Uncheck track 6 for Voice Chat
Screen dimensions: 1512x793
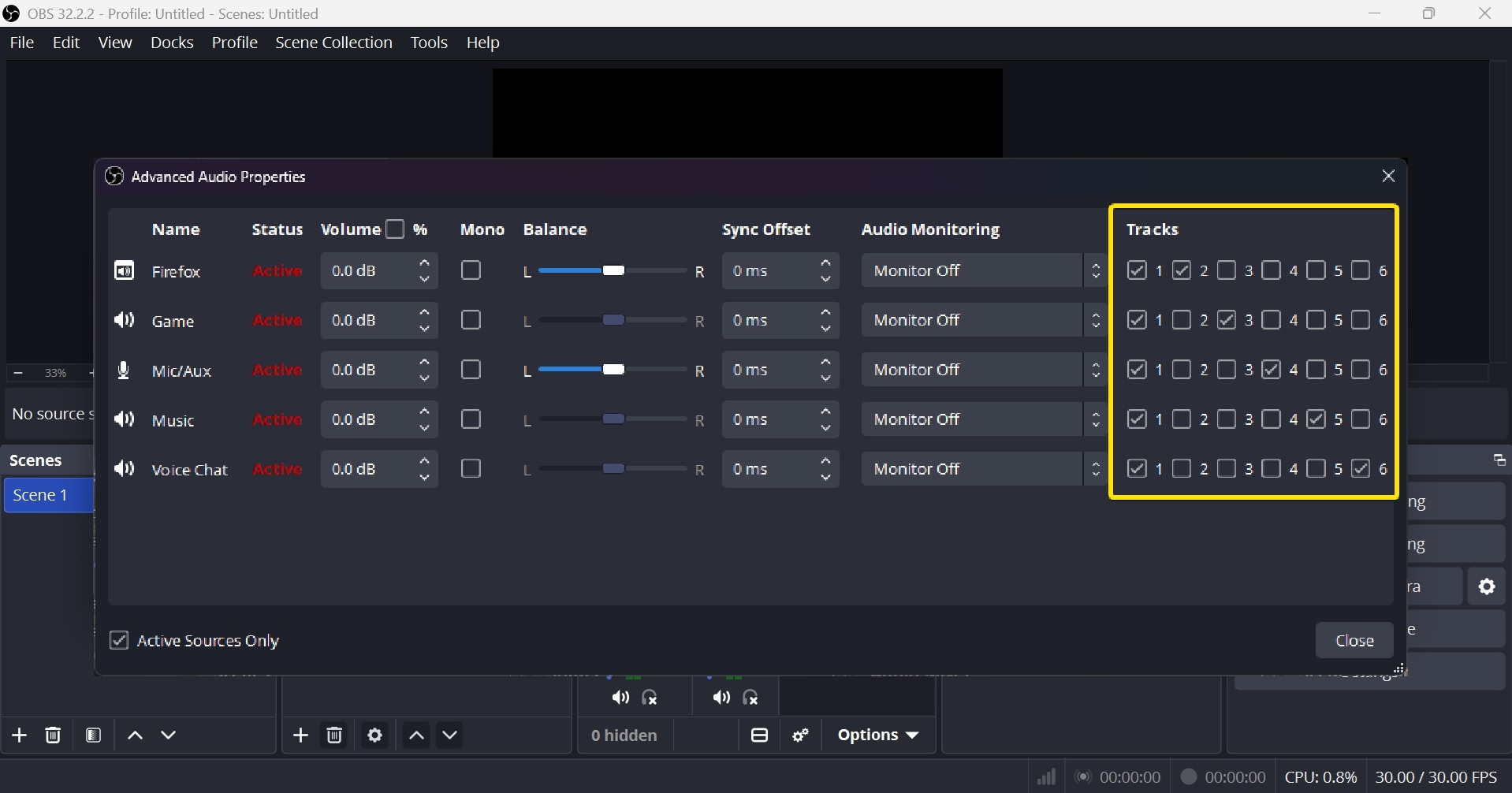1361,469
